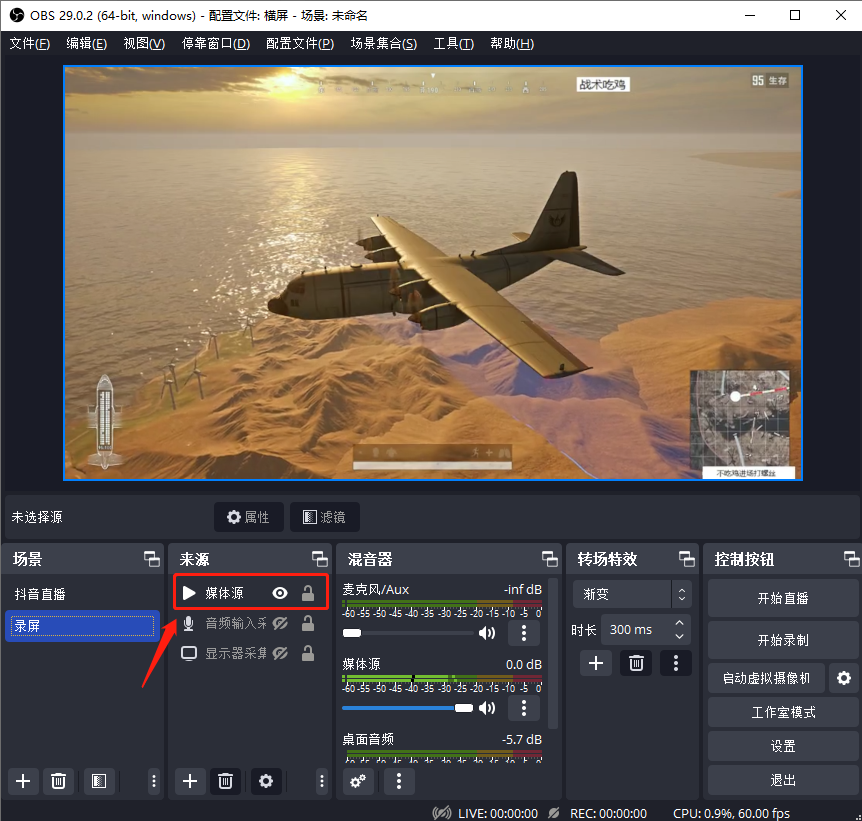862x821 pixels.
Task: Open advanced audio properties gears icon
Action: pos(358,781)
